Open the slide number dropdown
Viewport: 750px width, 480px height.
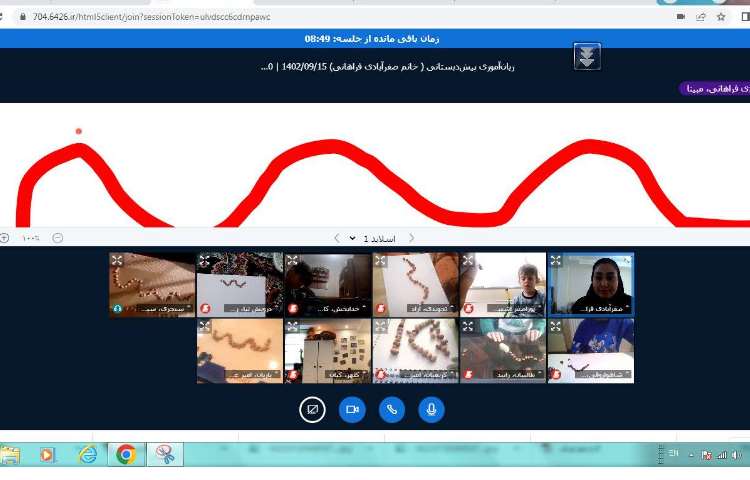tap(352, 238)
